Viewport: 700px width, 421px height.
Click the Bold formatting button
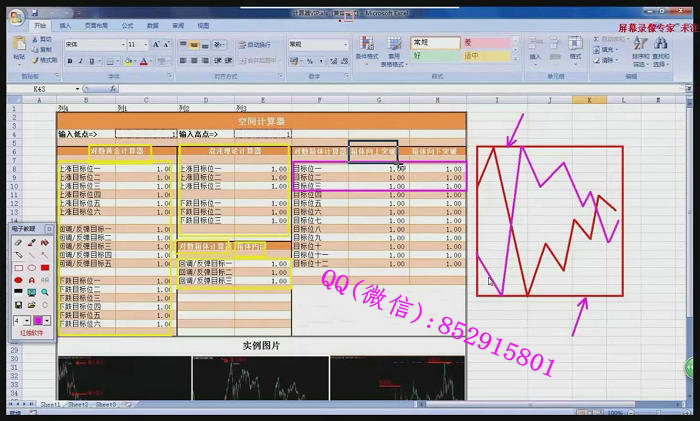pyautogui.click(x=68, y=61)
